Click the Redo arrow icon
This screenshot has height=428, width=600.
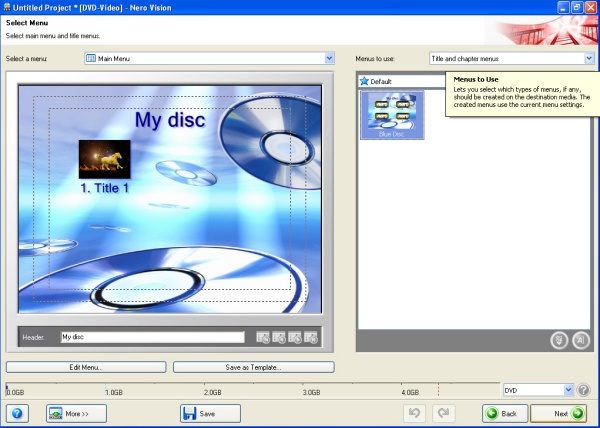click(444, 413)
